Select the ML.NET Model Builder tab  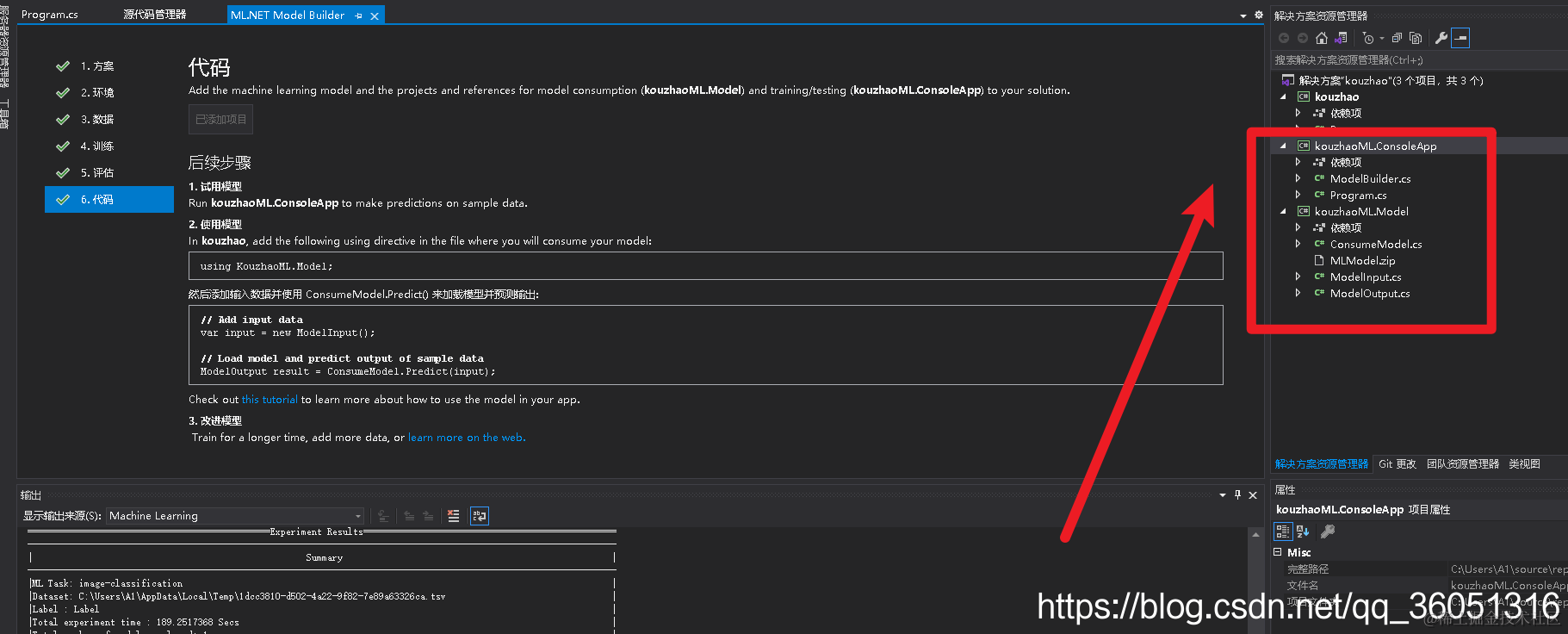(x=288, y=15)
